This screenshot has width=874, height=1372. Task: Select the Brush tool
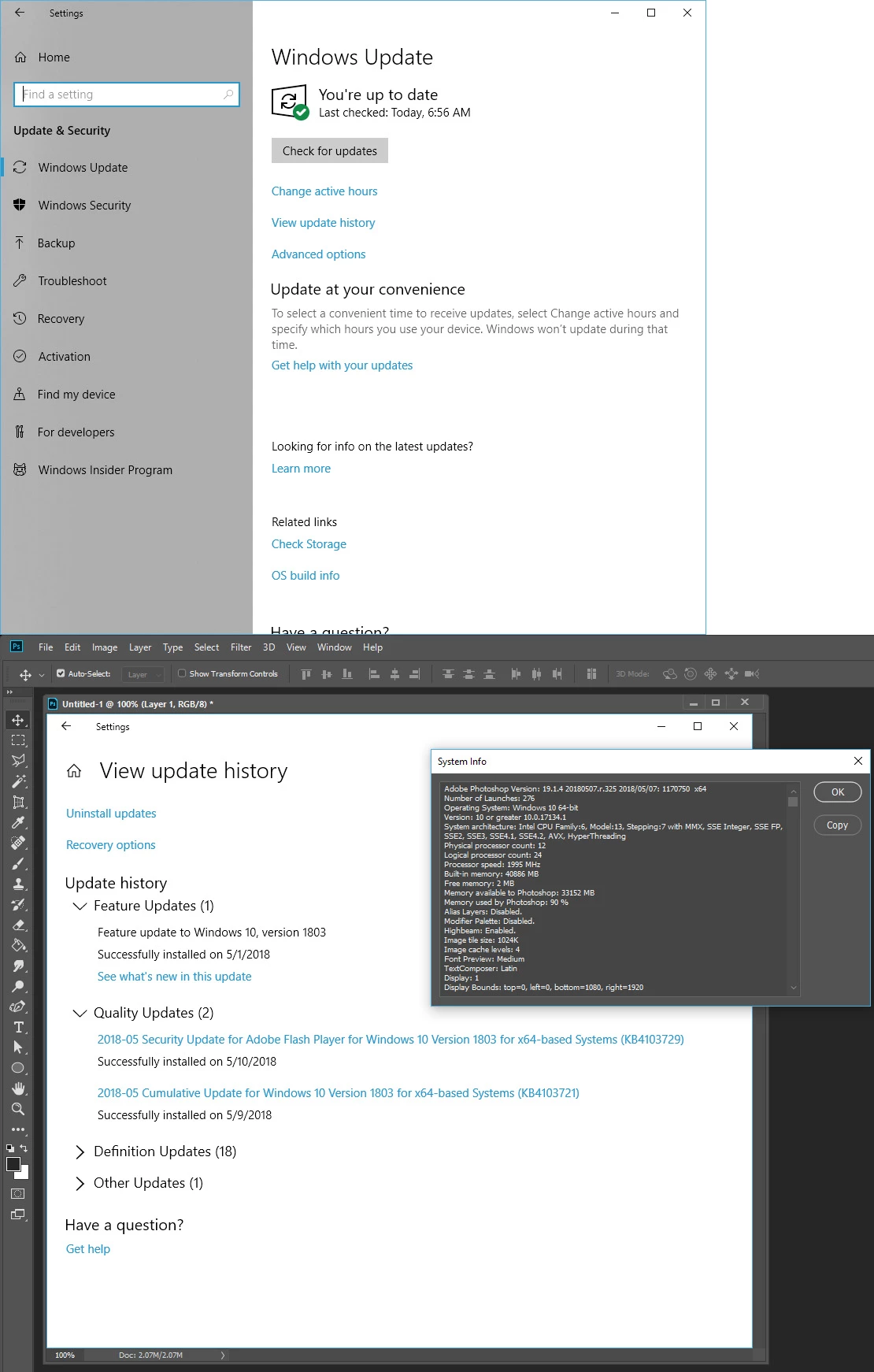[18, 863]
